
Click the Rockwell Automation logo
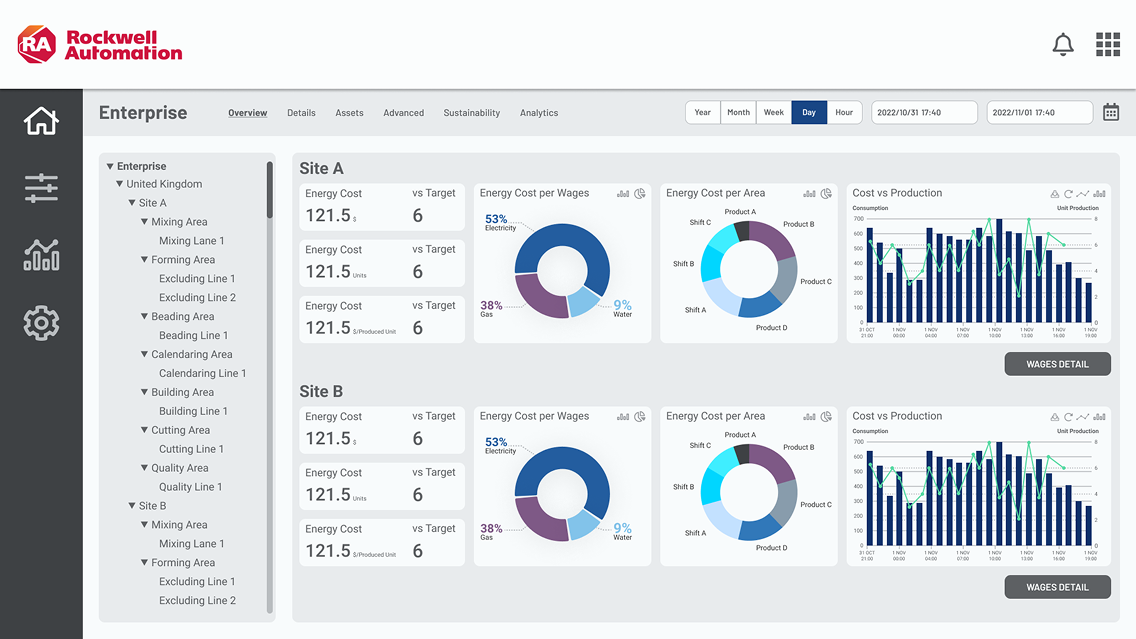(100, 45)
